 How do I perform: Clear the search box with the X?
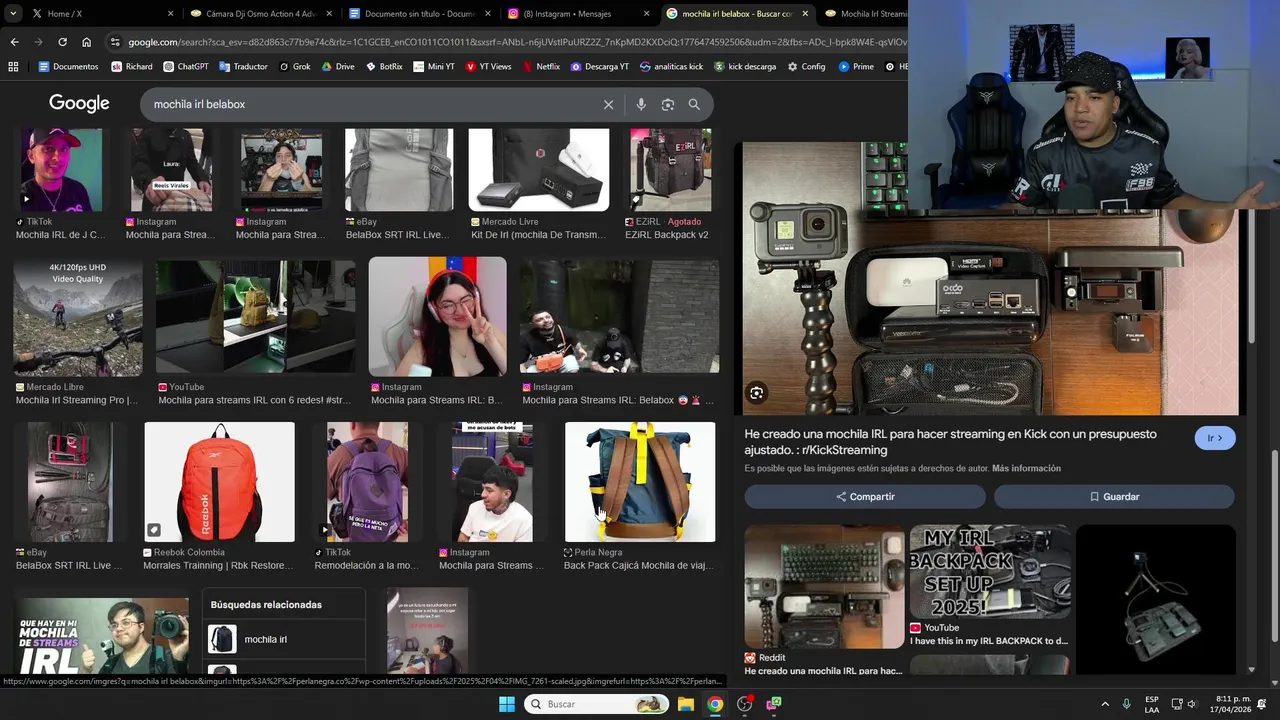(x=608, y=104)
